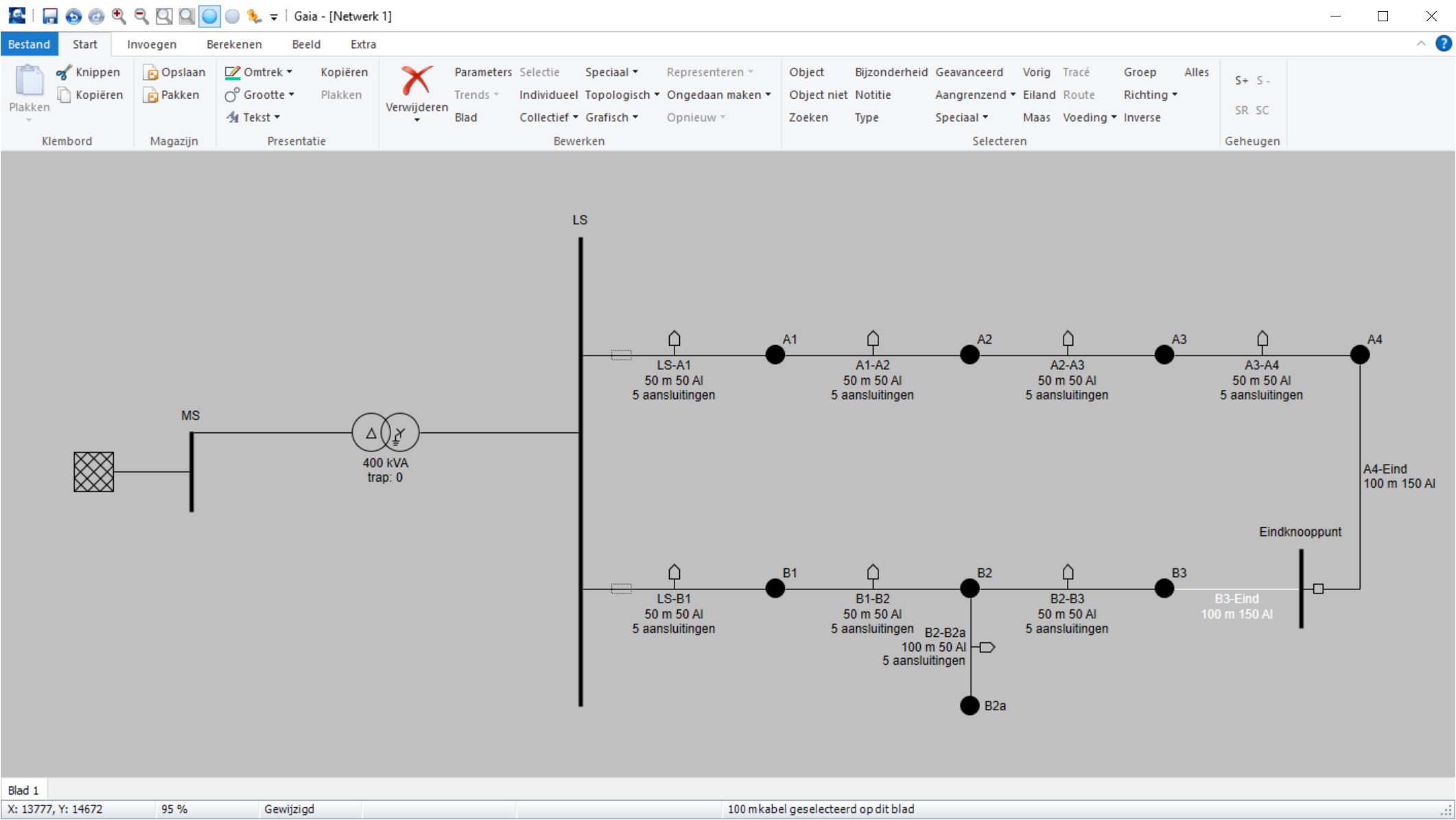The width and height of the screenshot is (1456, 820).
Task: Click the Zoom in magnifier icon
Action: 119,16
